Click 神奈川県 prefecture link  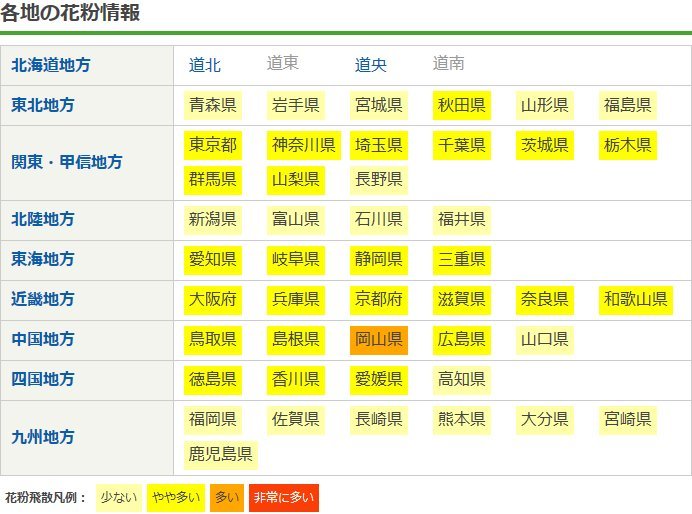303,145
